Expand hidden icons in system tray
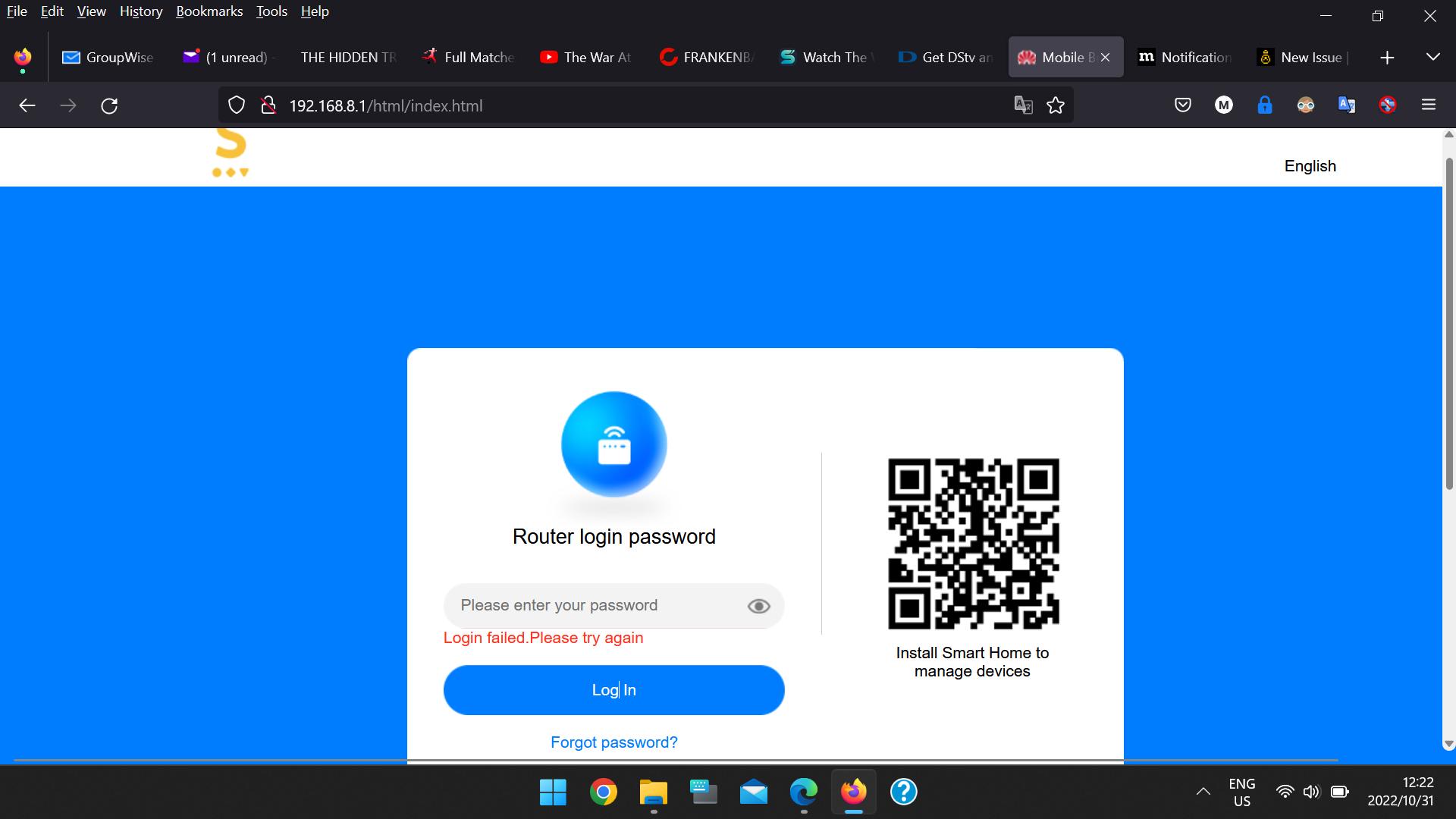The height and width of the screenshot is (819, 1456). [x=1203, y=791]
